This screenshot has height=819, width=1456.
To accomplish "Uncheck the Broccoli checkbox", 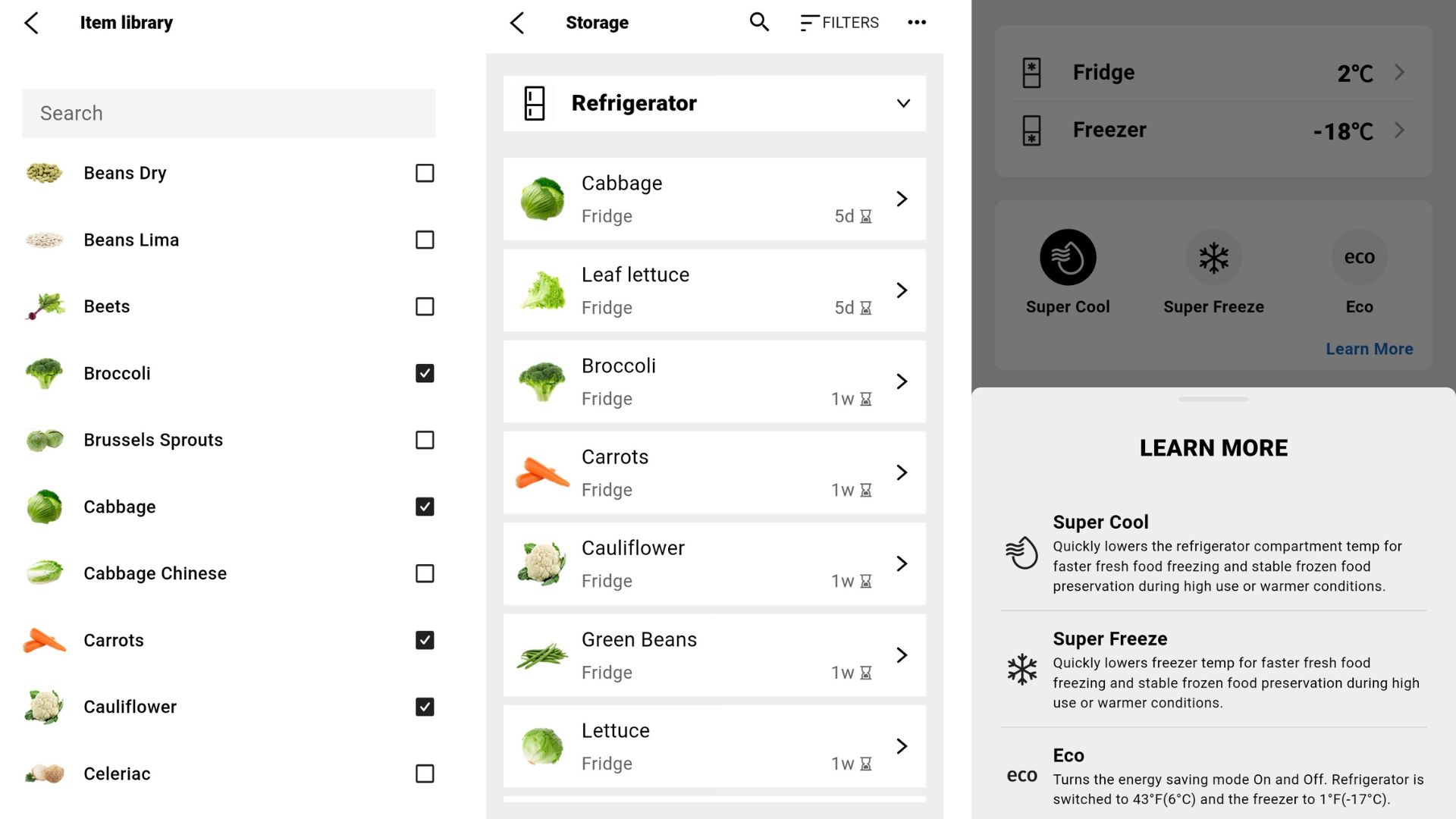I will tap(425, 373).
